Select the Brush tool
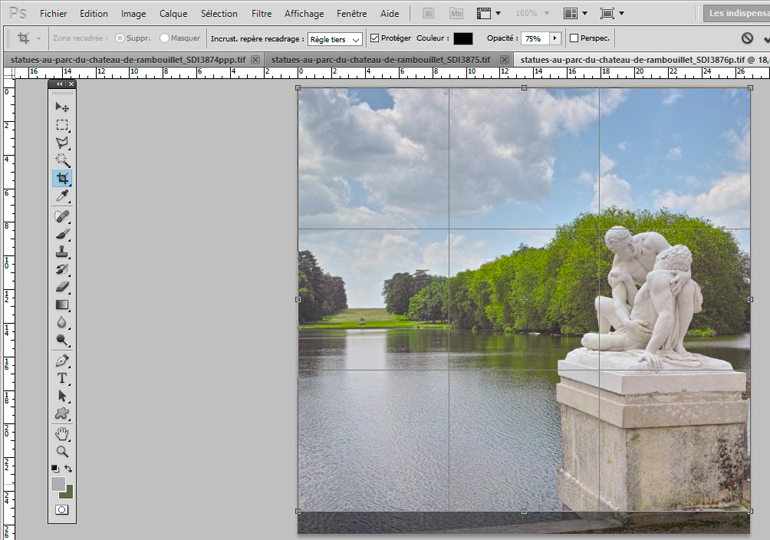The image size is (770, 540). click(x=62, y=234)
